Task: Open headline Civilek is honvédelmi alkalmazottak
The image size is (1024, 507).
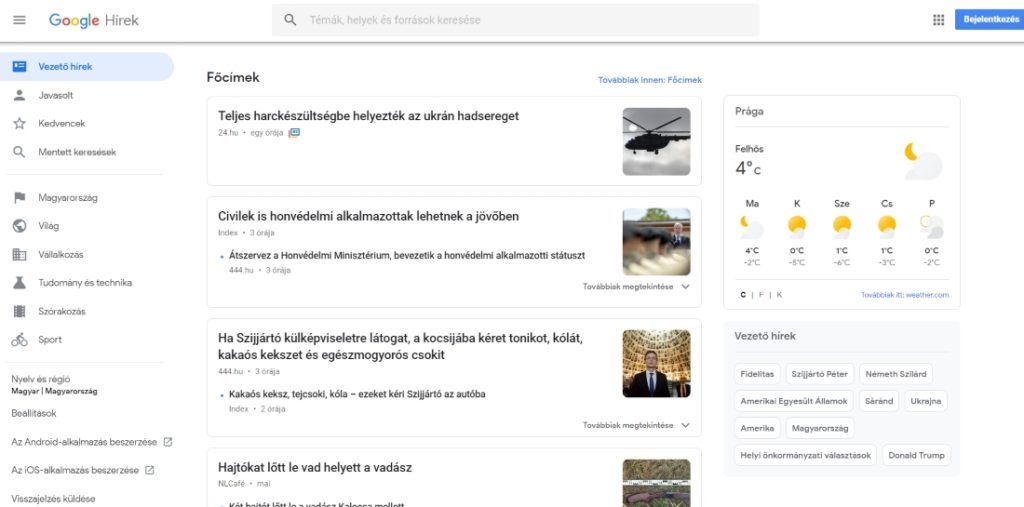Action: pyautogui.click(x=368, y=216)
